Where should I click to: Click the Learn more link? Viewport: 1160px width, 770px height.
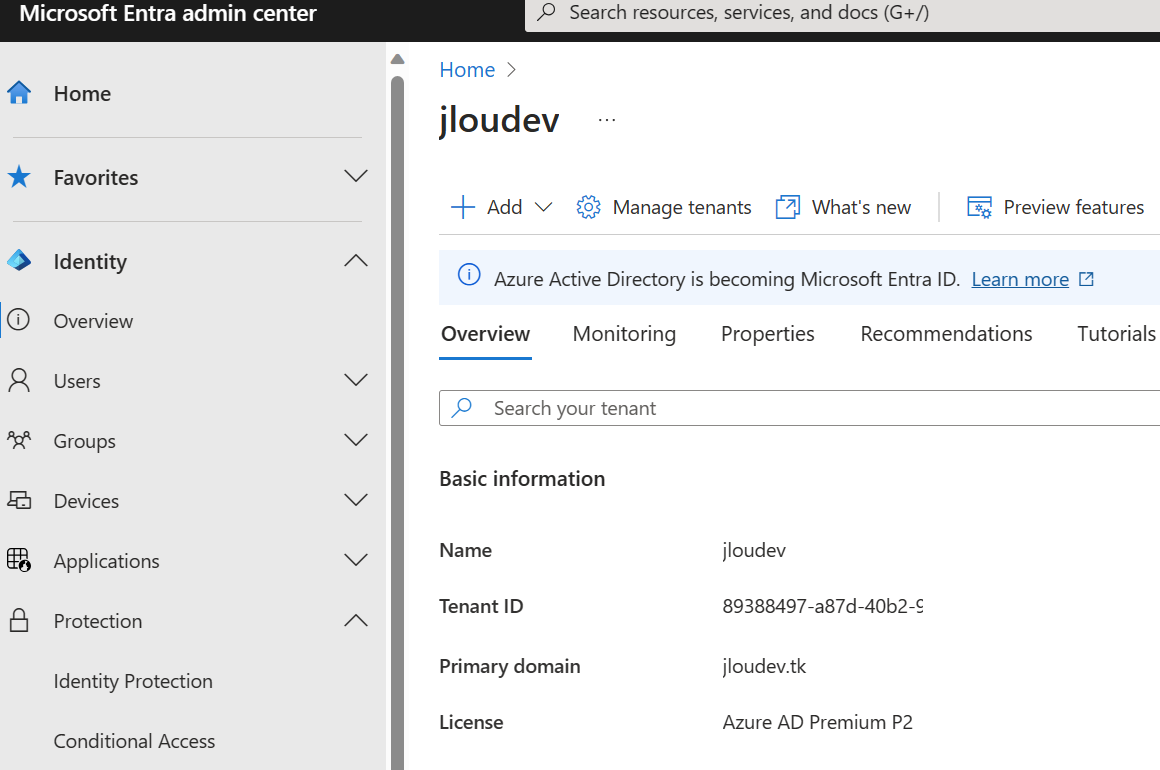coord(1020,279)
